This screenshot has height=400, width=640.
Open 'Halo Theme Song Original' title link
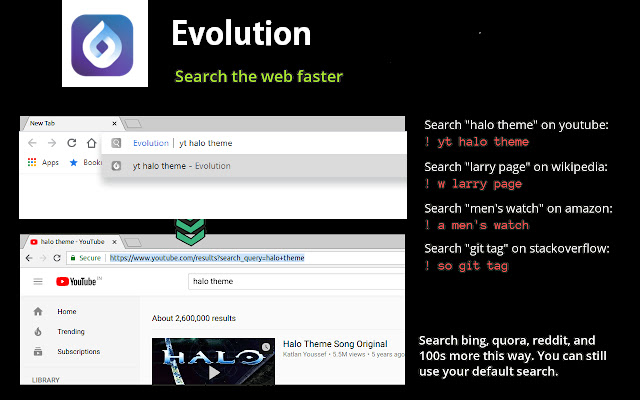coord(335,344)
